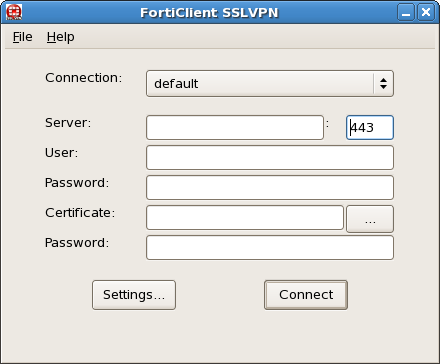Click the FortiClient SSLVPN title bar text
Image resolution: width=440 pixels, height=364 pixels.
coord(209,13)
